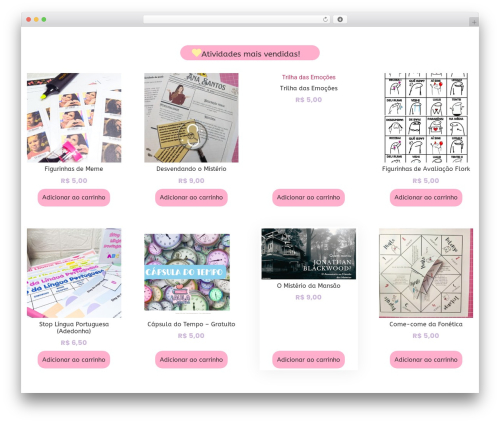Viewport: 500px width, 423px height.
Task: Click R$ 5,00 price under Come-come da Fonética
Action: [426, 336]
